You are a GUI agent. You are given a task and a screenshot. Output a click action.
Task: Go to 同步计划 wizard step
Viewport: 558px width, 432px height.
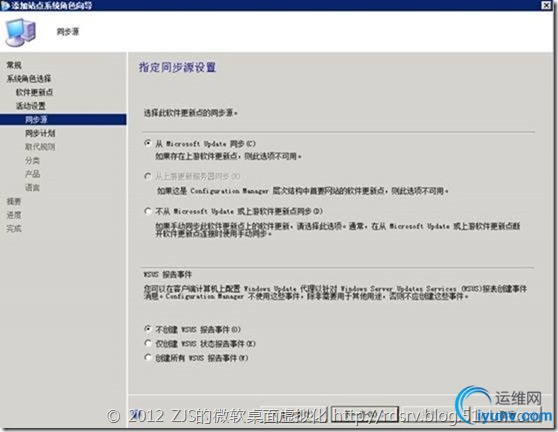40,133
